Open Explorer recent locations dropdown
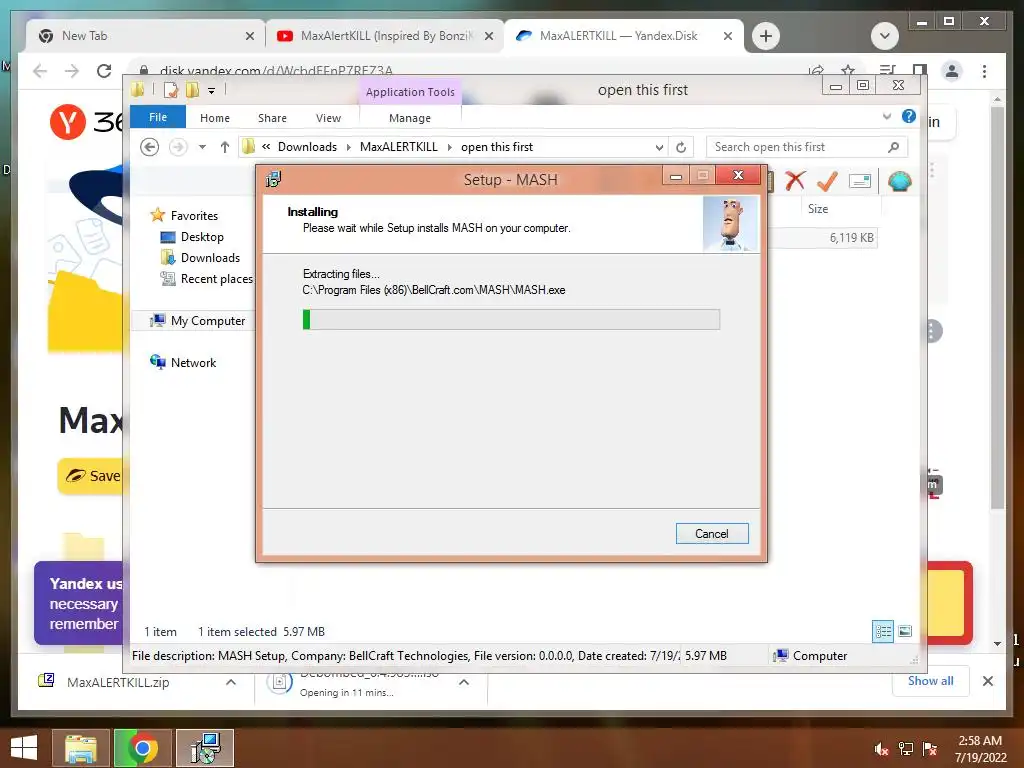The height and width of the screenshot is (768, 1024). [x=202, y=147]
